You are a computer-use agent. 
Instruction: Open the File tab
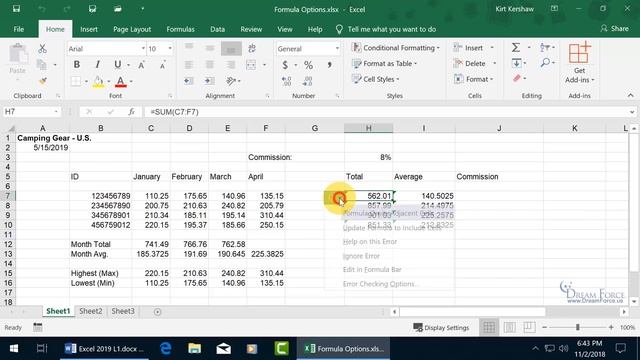coord(19,29)
